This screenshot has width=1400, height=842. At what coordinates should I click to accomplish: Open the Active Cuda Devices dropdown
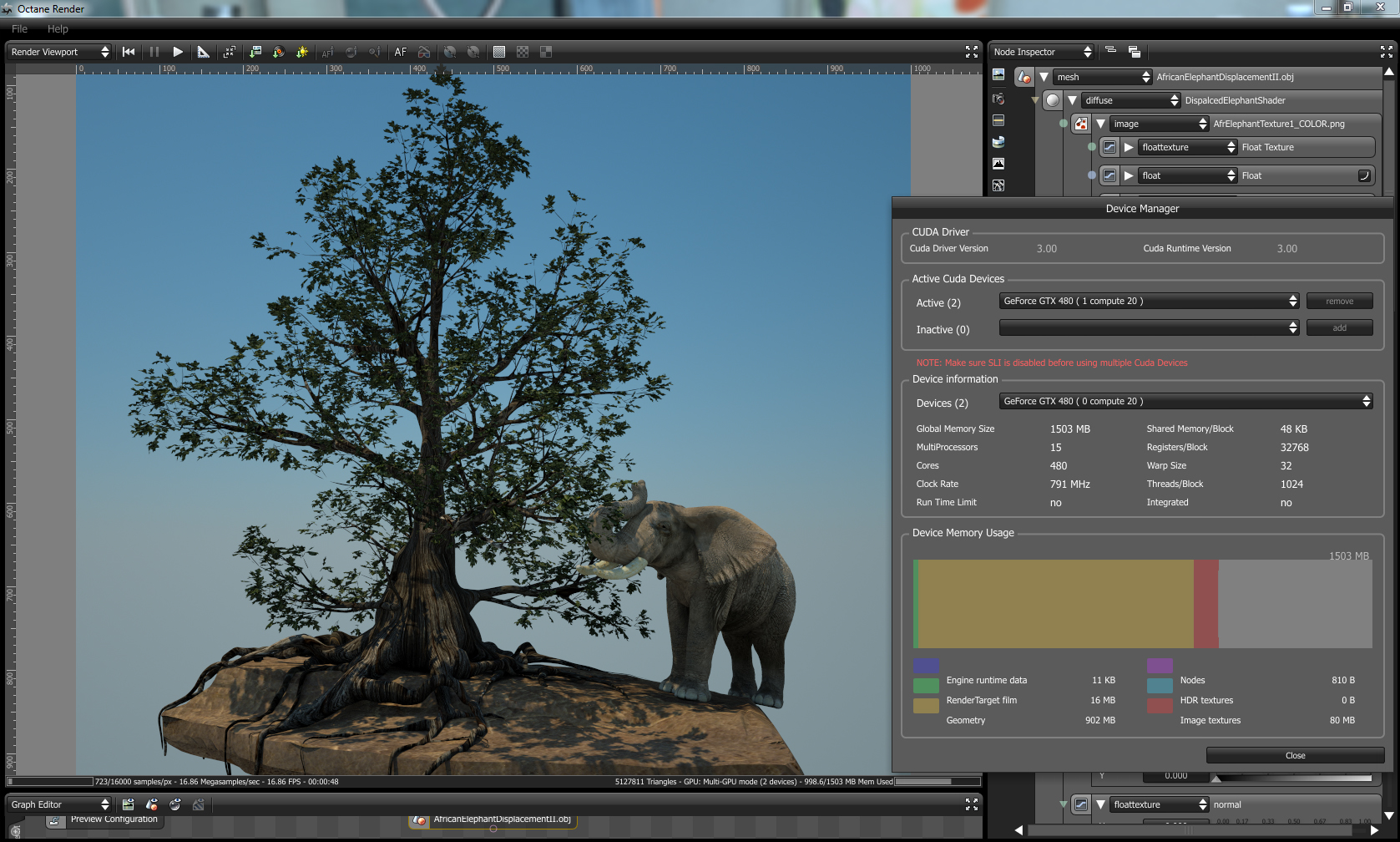1150,302
